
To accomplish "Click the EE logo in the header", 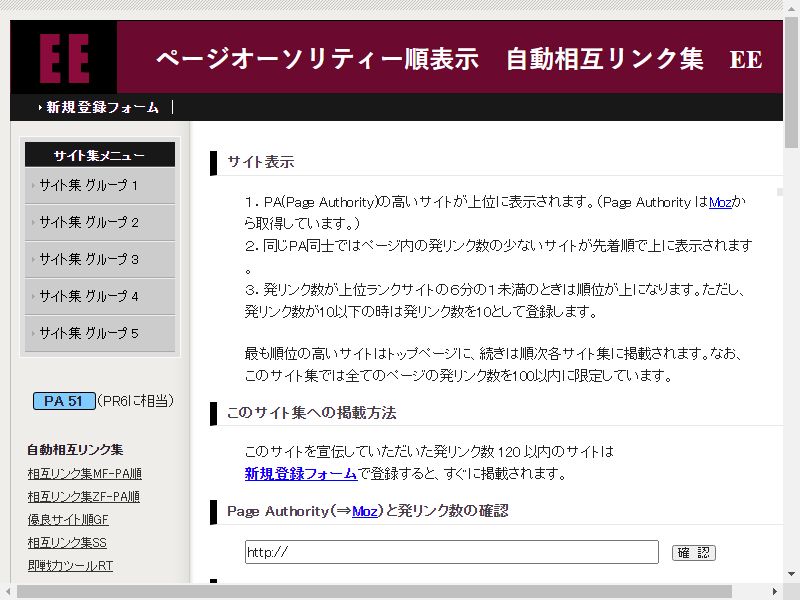I will [x=64, y=58].
